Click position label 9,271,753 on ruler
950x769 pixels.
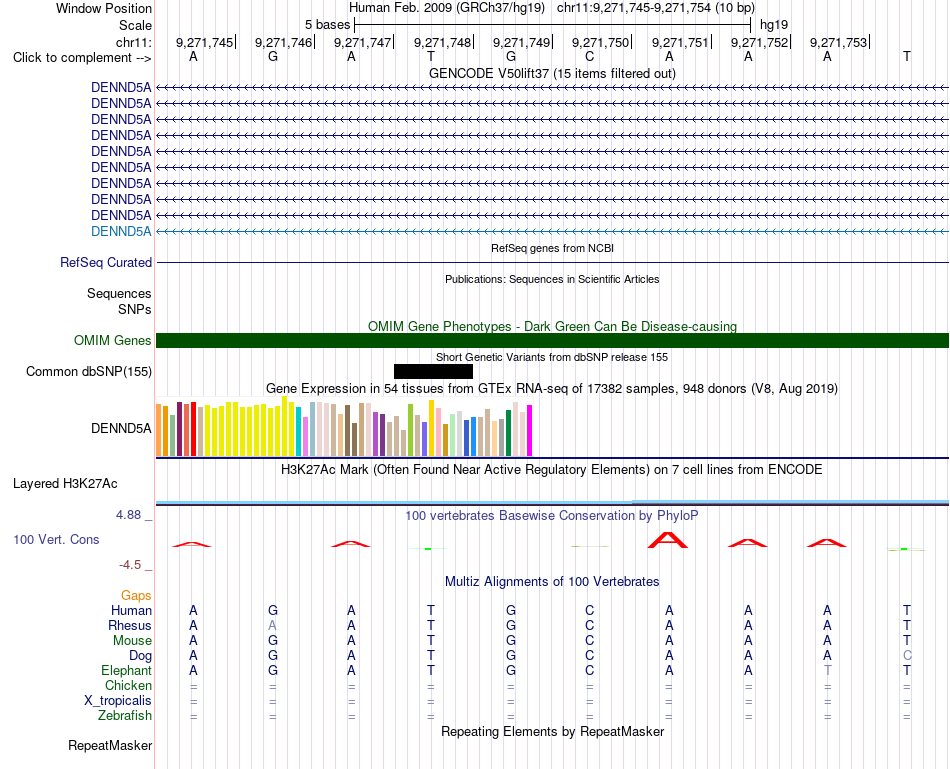(x=839, y=42)
